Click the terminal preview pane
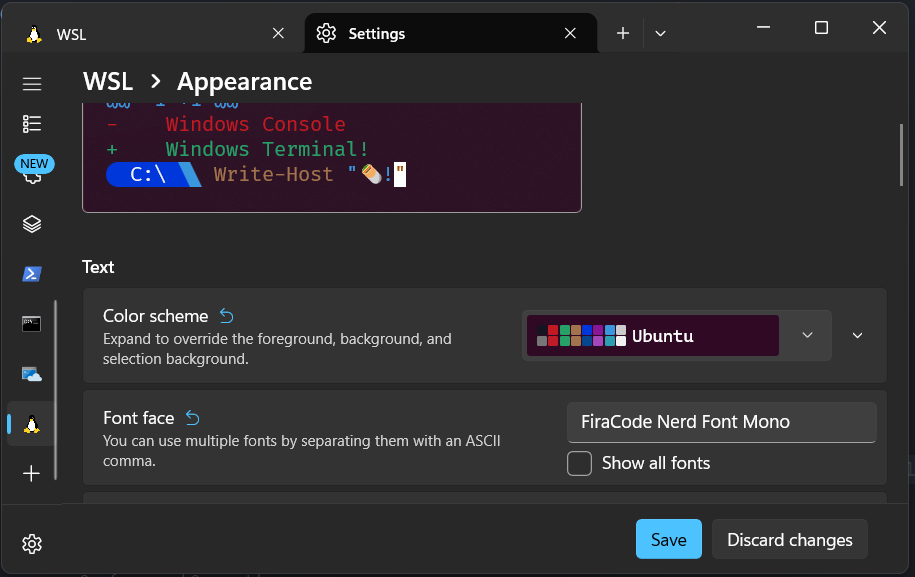Screen dimensions: 915x577 point(332,158)
